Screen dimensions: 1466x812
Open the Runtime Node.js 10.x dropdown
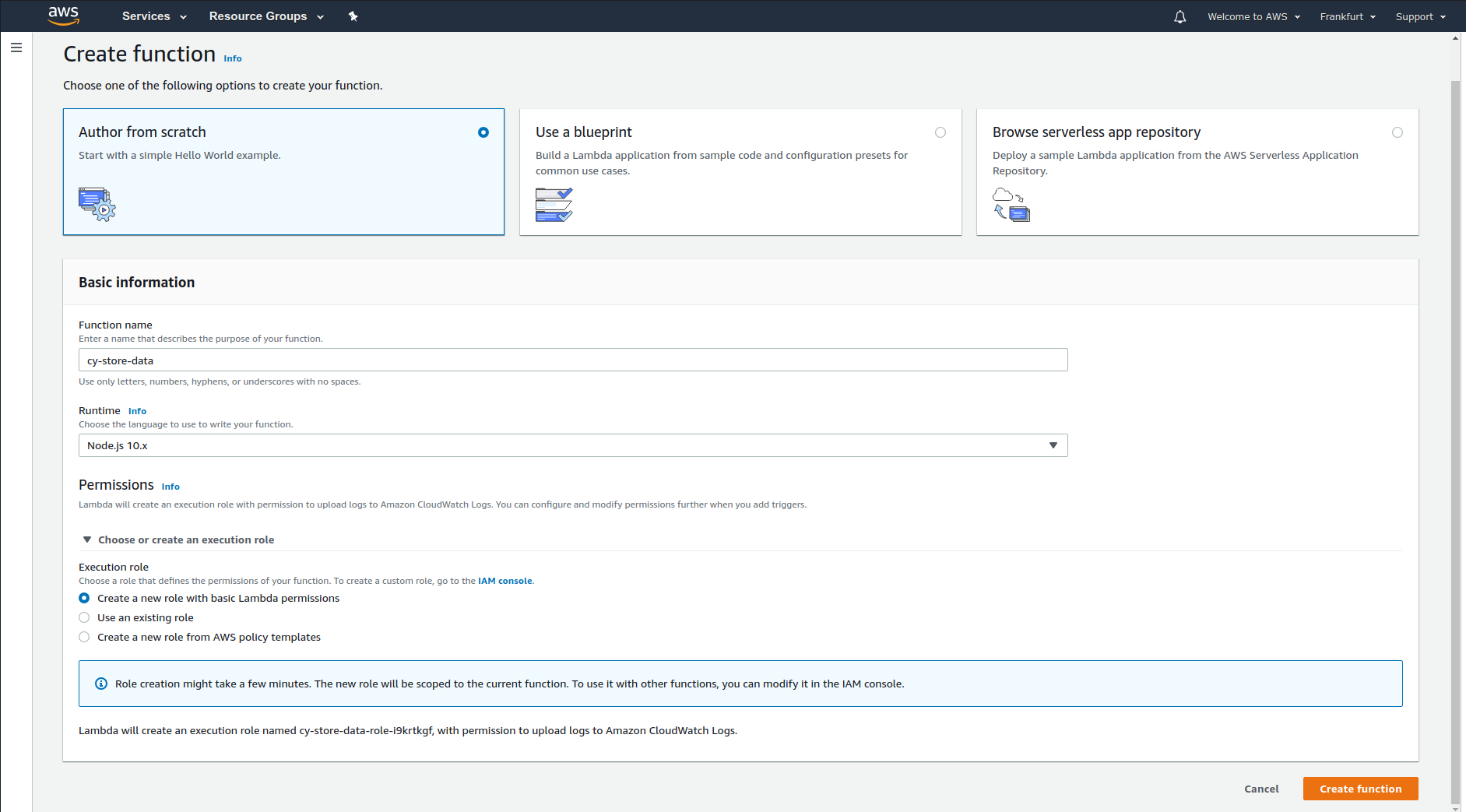click(573, 445)
